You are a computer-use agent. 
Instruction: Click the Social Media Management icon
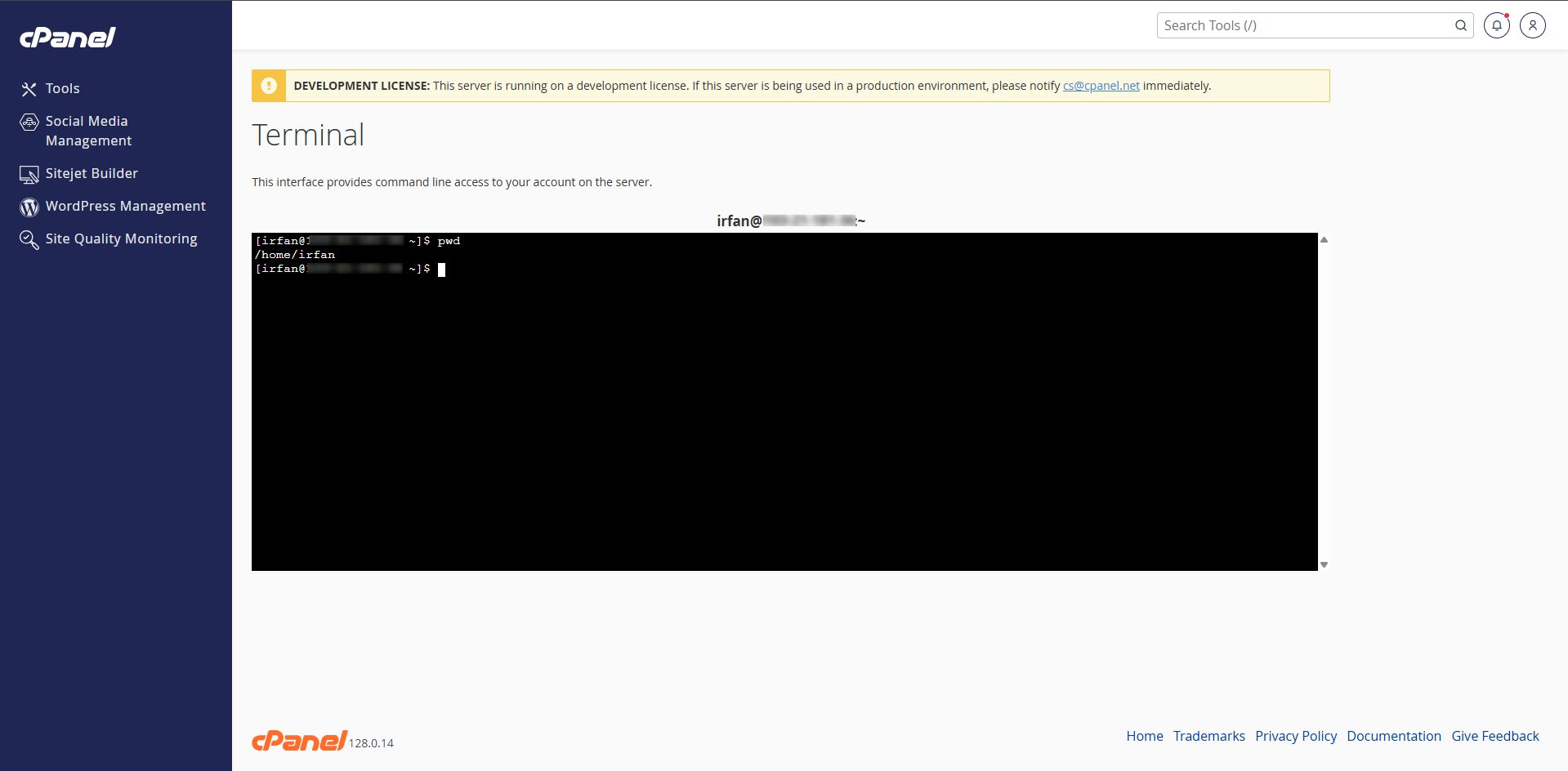click(29, 123)
